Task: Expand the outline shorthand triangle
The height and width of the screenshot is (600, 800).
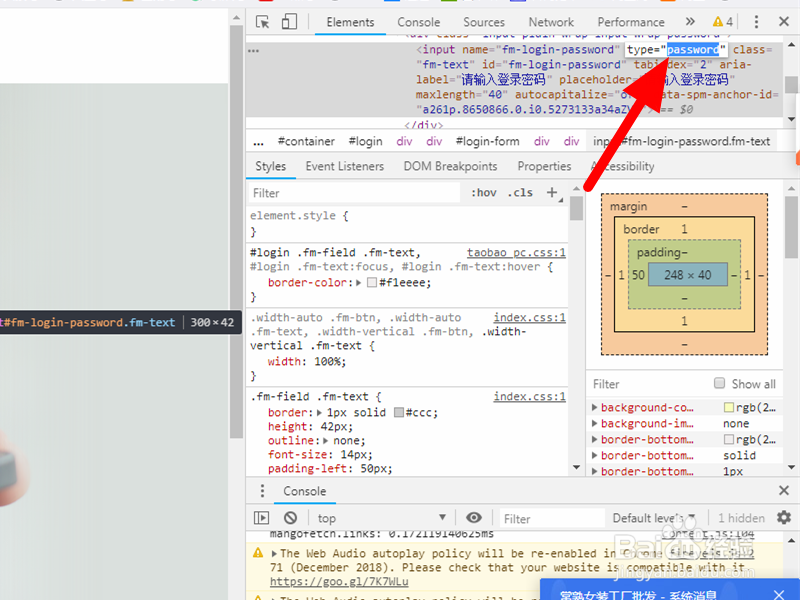Action: (326, 440)
